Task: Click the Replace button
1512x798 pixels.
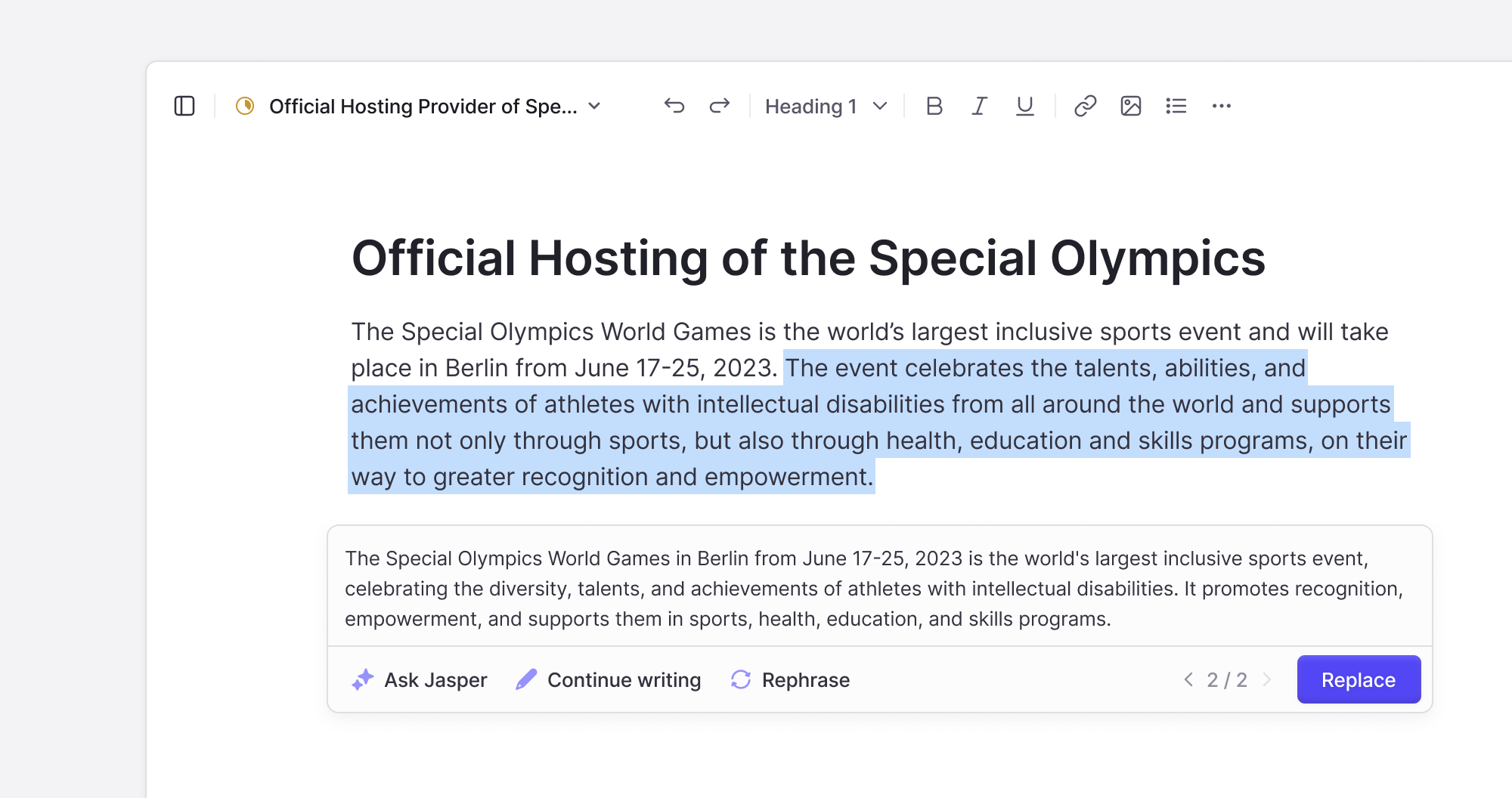Action: pyautogui.click(x=1359, y=680)
